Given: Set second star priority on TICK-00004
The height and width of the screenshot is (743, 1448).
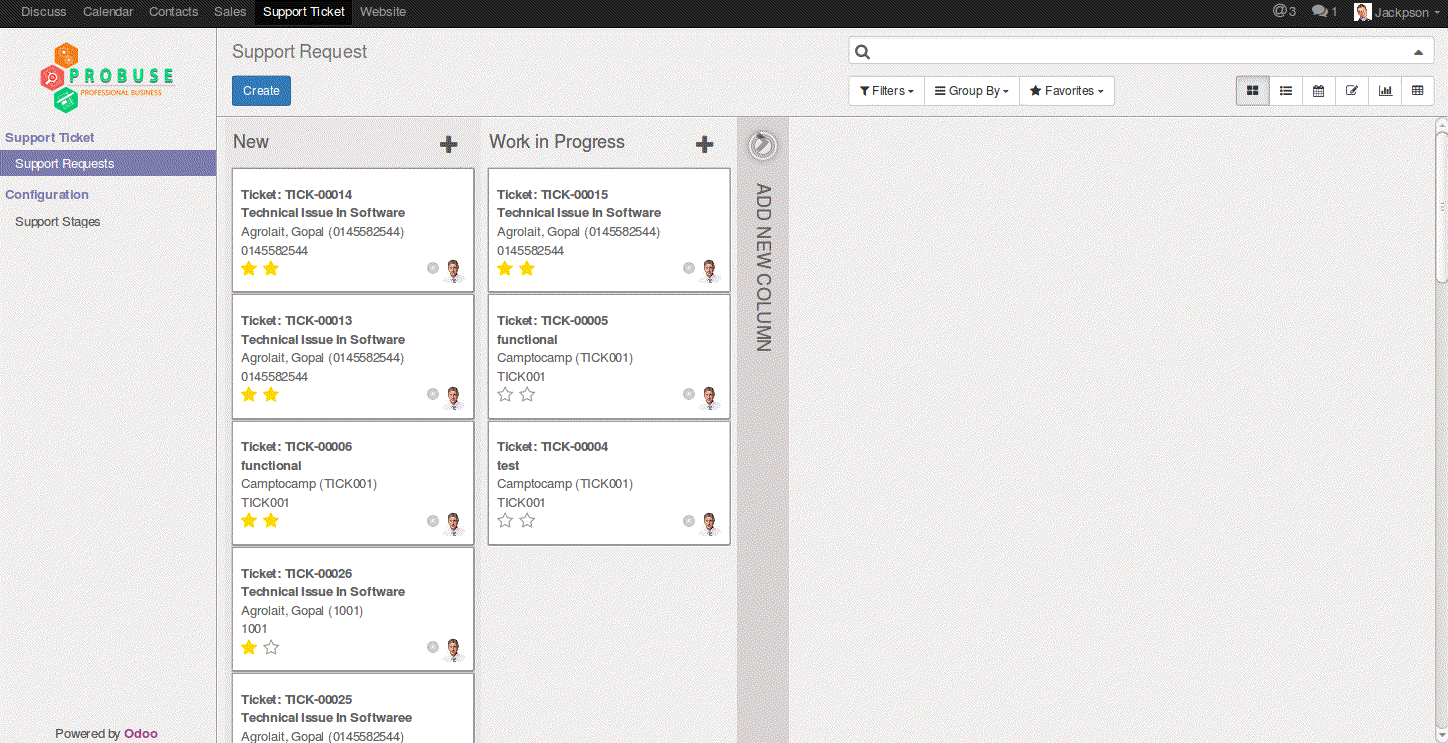Looking at the screenshot, I should 527,520.
